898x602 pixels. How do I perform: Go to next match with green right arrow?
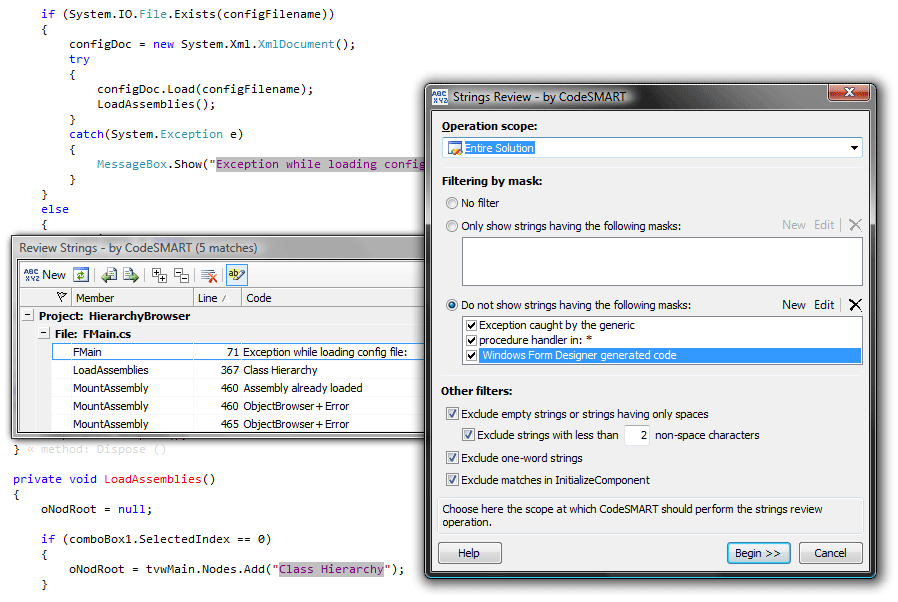[x=131, y=275]
